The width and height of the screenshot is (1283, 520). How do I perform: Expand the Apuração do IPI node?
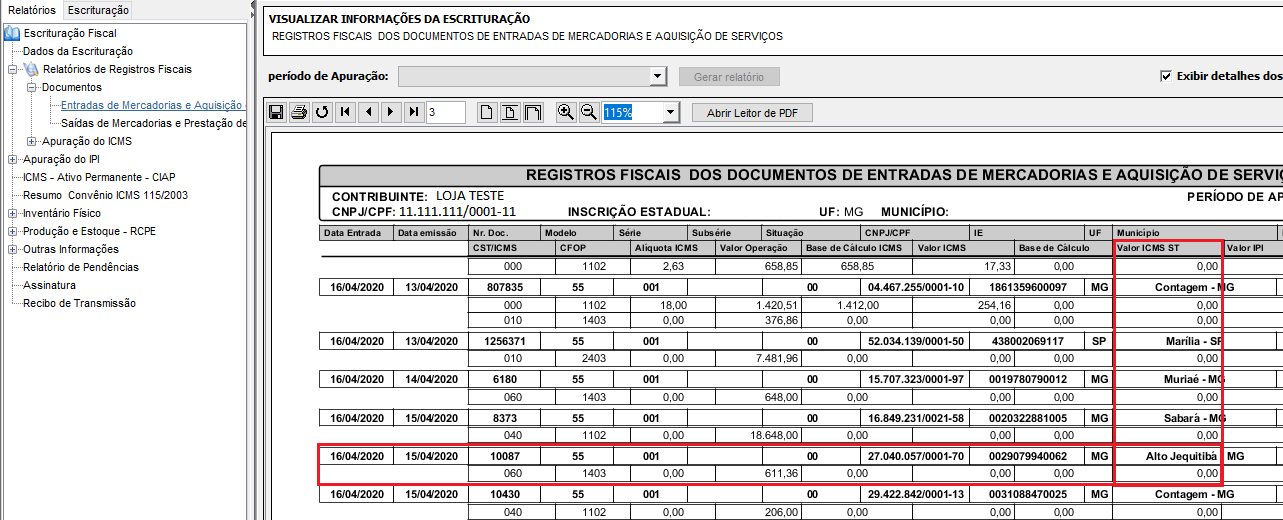pyautogui.click(x=12, y=159)
